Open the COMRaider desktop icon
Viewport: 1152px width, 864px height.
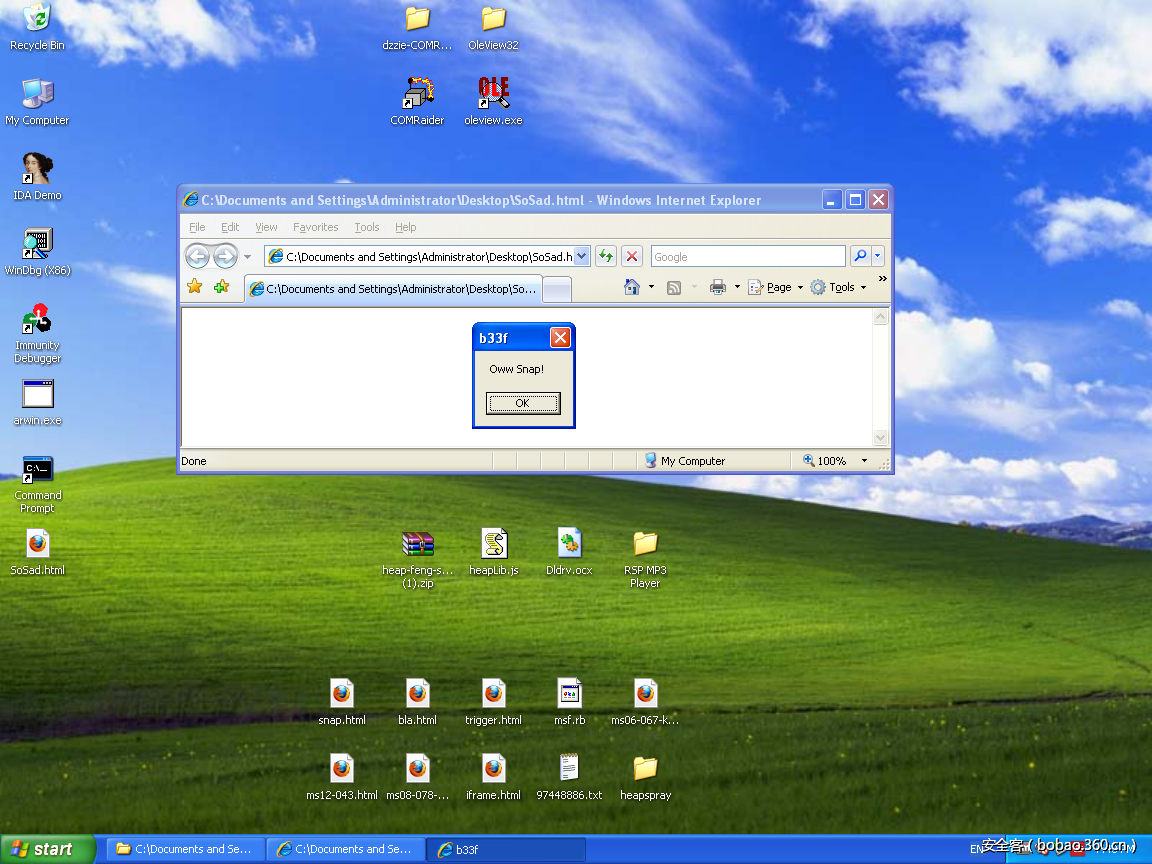416,95
